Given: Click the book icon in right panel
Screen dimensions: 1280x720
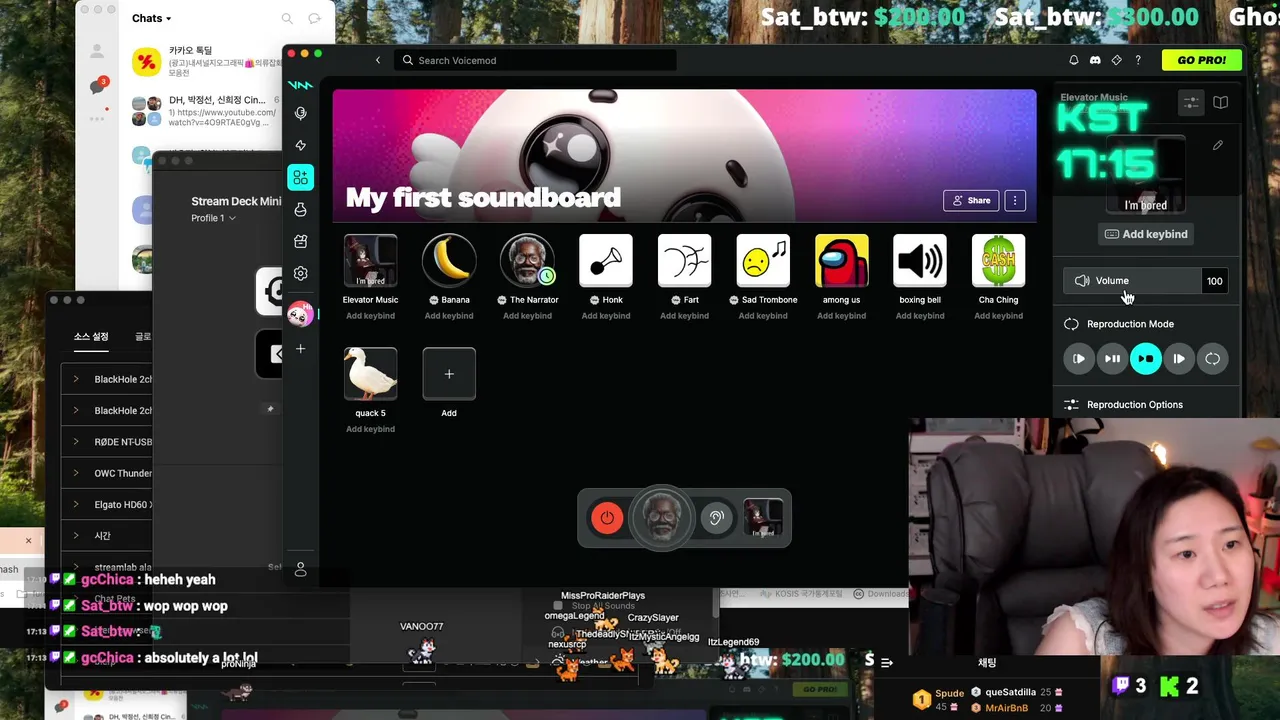Looking at the screenshot, I should point(1221,102).
